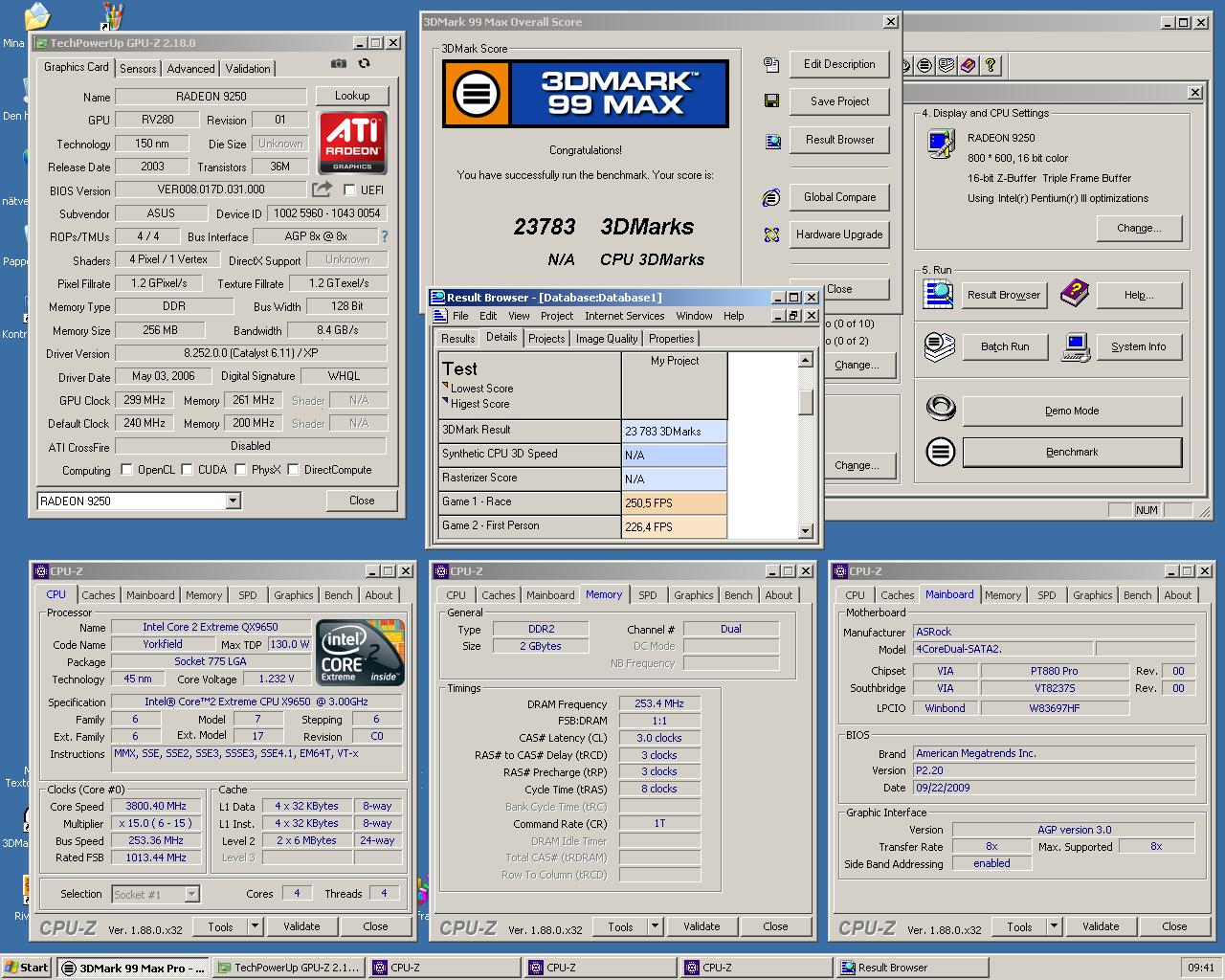
Task: Enable the CUDA computing checkbox
Action: tap(188, 470)
